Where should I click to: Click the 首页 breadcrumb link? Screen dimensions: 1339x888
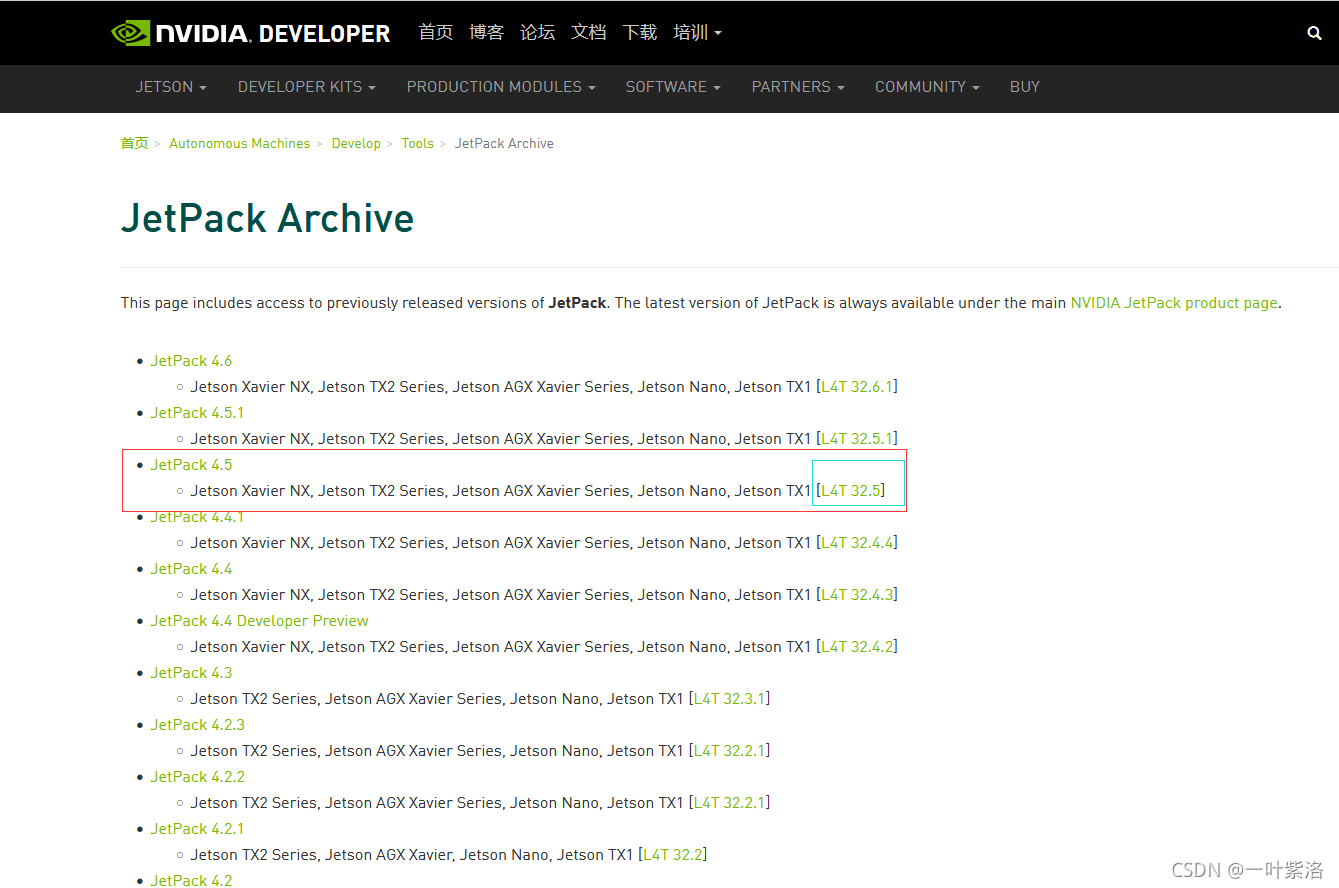point(134,144)
